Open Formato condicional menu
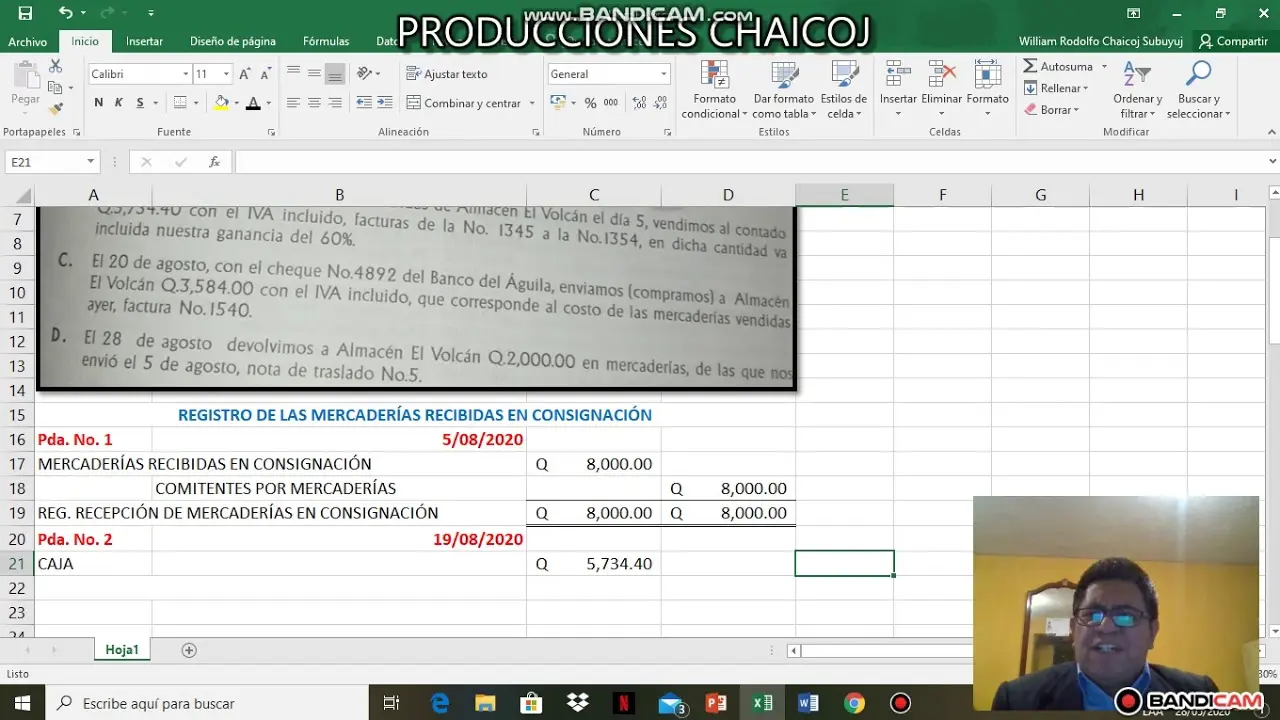 714,89
